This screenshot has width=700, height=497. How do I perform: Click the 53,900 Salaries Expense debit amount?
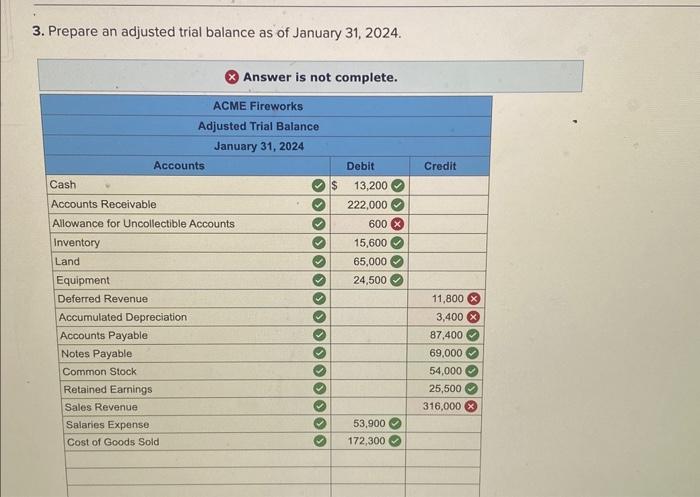coord(369,423)
